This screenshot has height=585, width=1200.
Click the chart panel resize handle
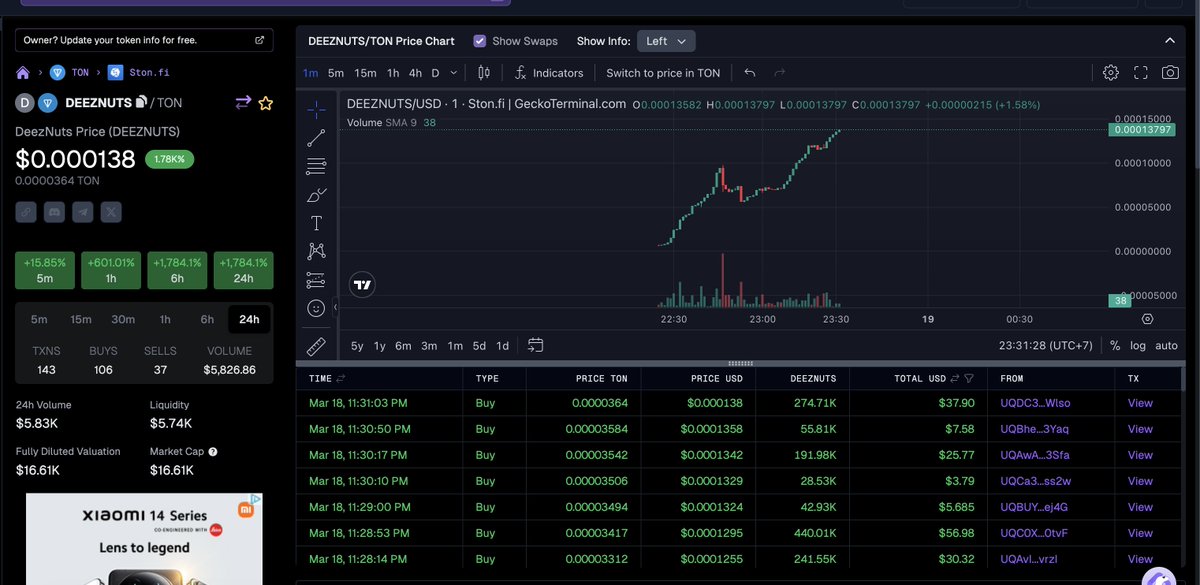[741, 363]
